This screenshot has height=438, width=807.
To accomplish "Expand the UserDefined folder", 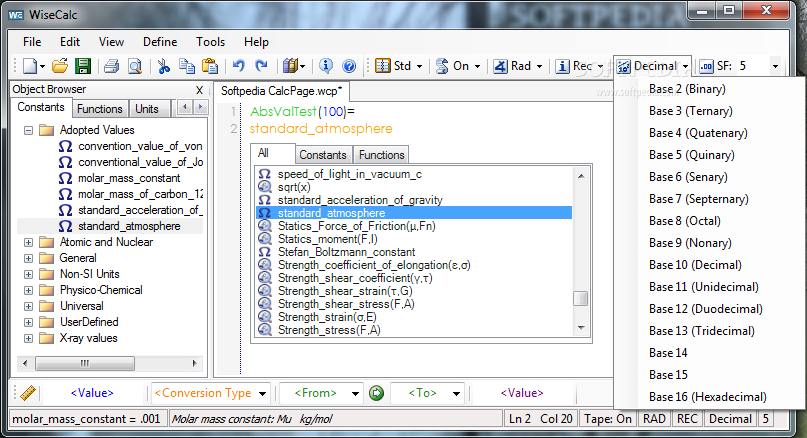I will (x=28, y=322).
